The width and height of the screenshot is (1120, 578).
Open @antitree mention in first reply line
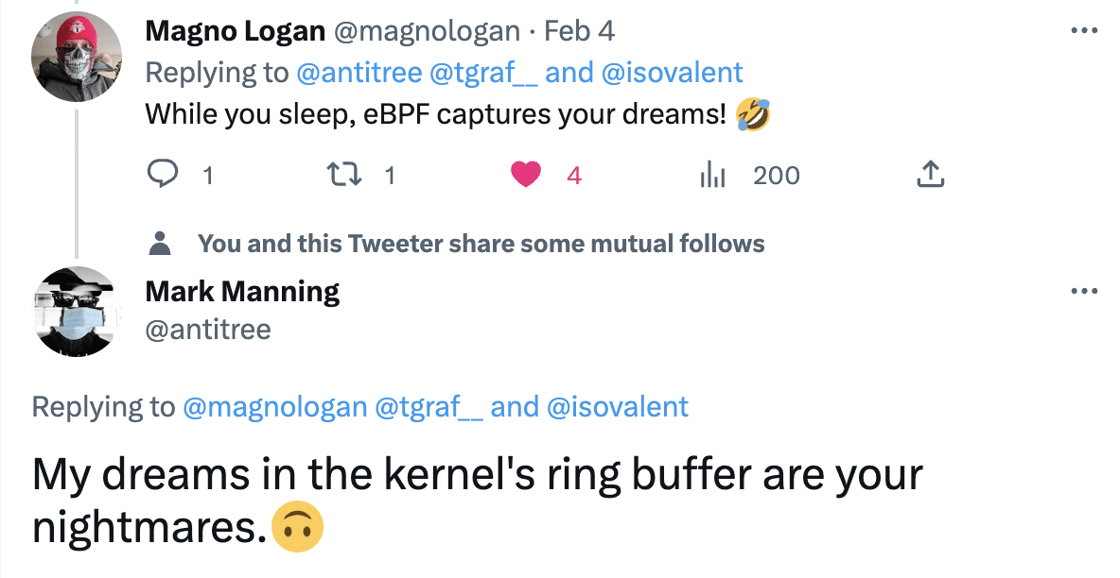[x=357, y=73]
